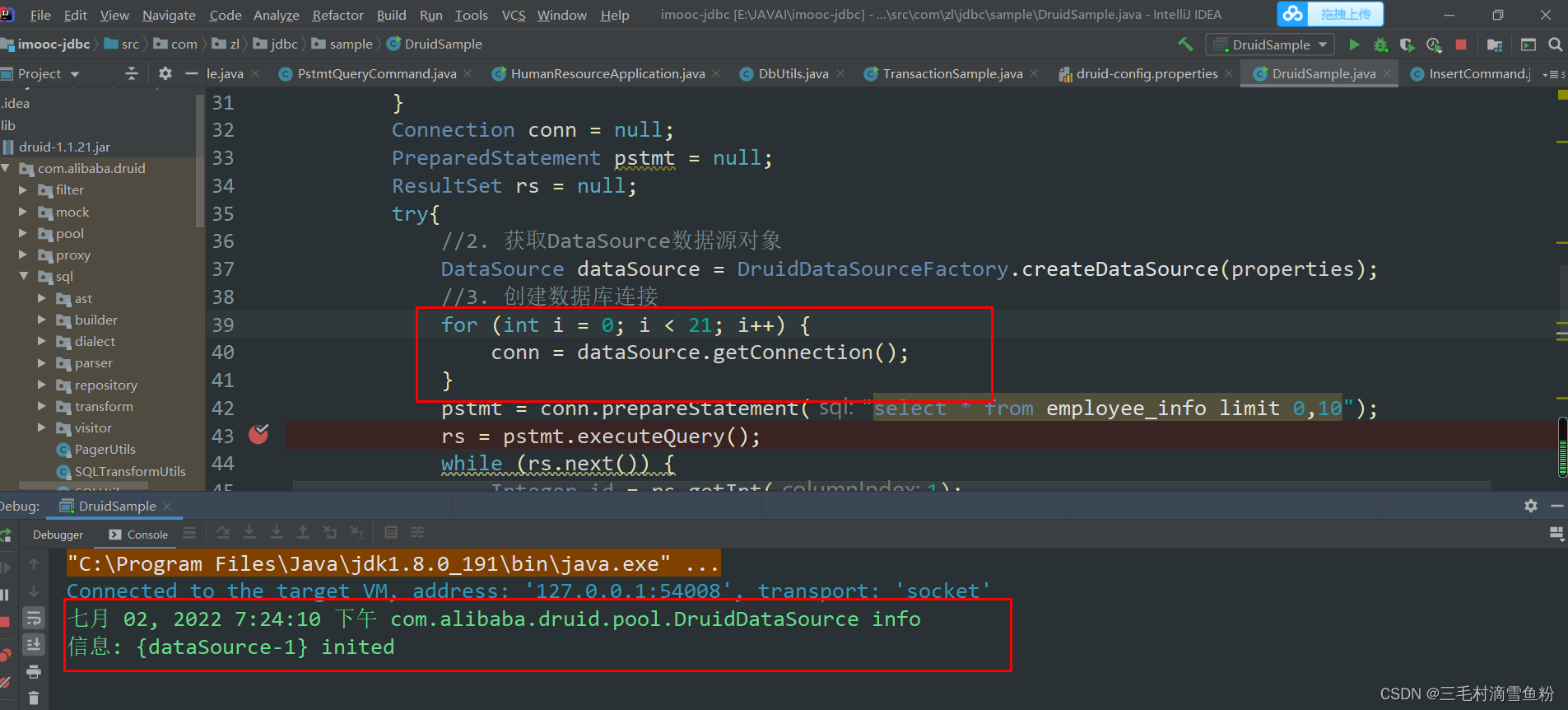
Task: Open debug panel settings with the gear icon
Action: coord(1531,506)
